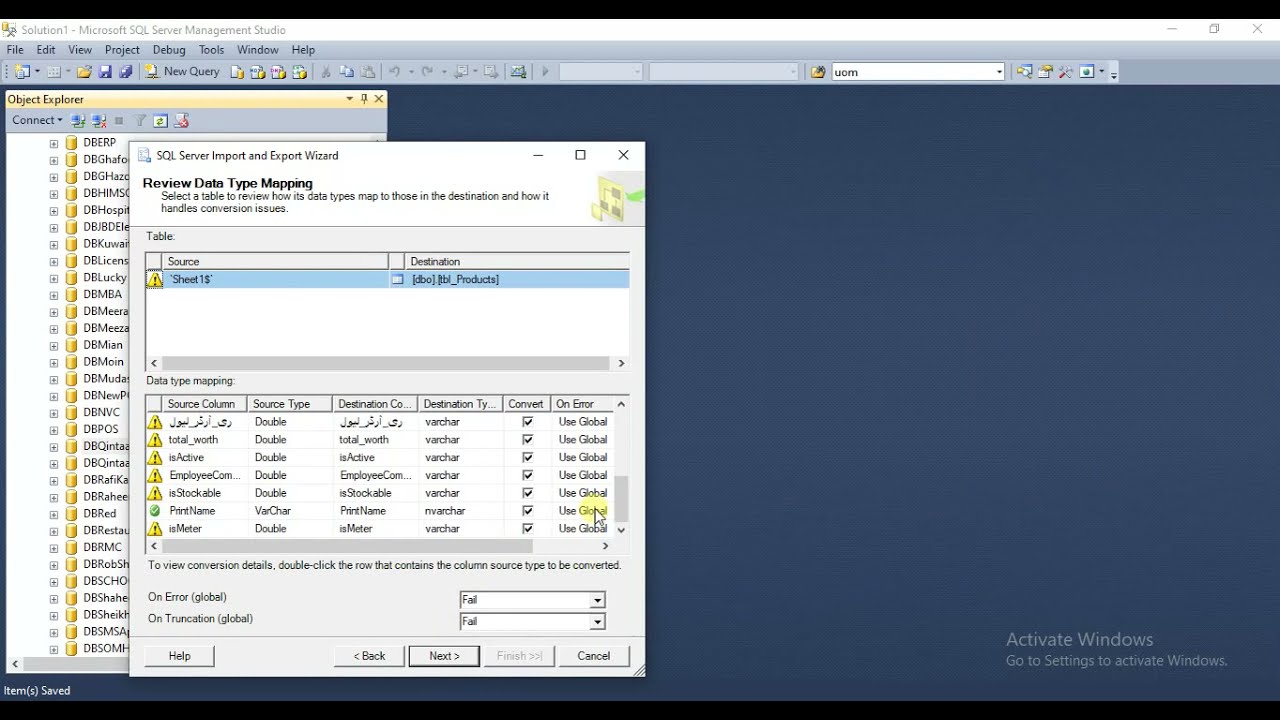Click the Analysis Services MDX Query icon

point(258,72)
